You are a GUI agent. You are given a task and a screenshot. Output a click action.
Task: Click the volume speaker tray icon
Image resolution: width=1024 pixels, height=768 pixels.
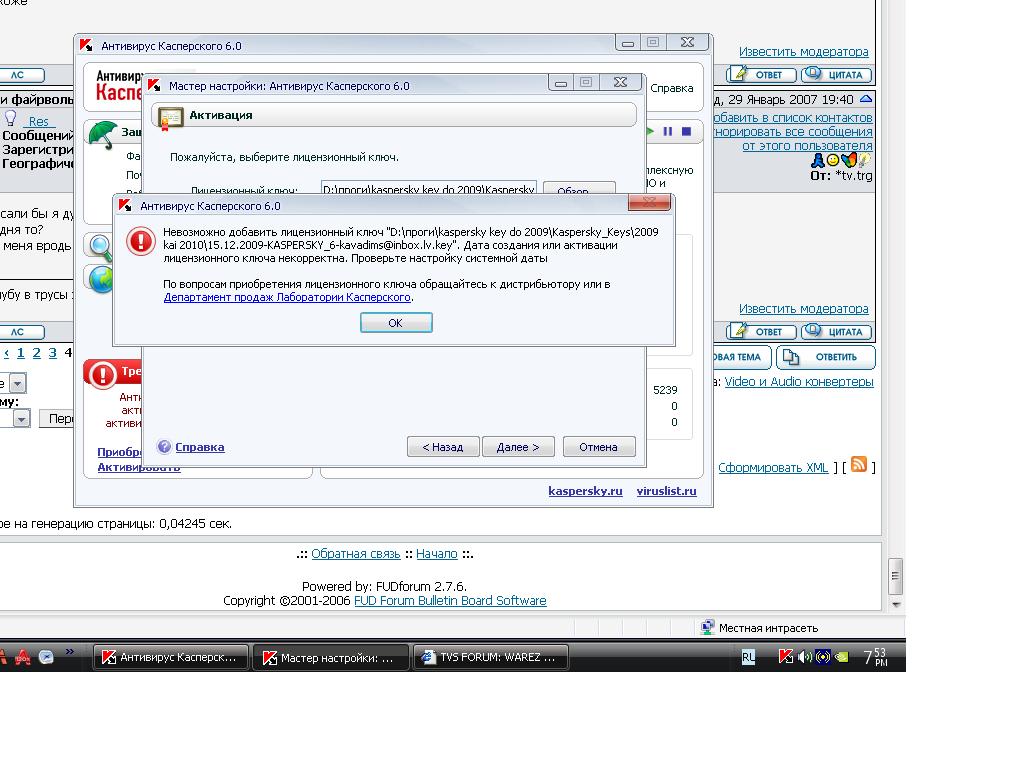pos(804,657)
